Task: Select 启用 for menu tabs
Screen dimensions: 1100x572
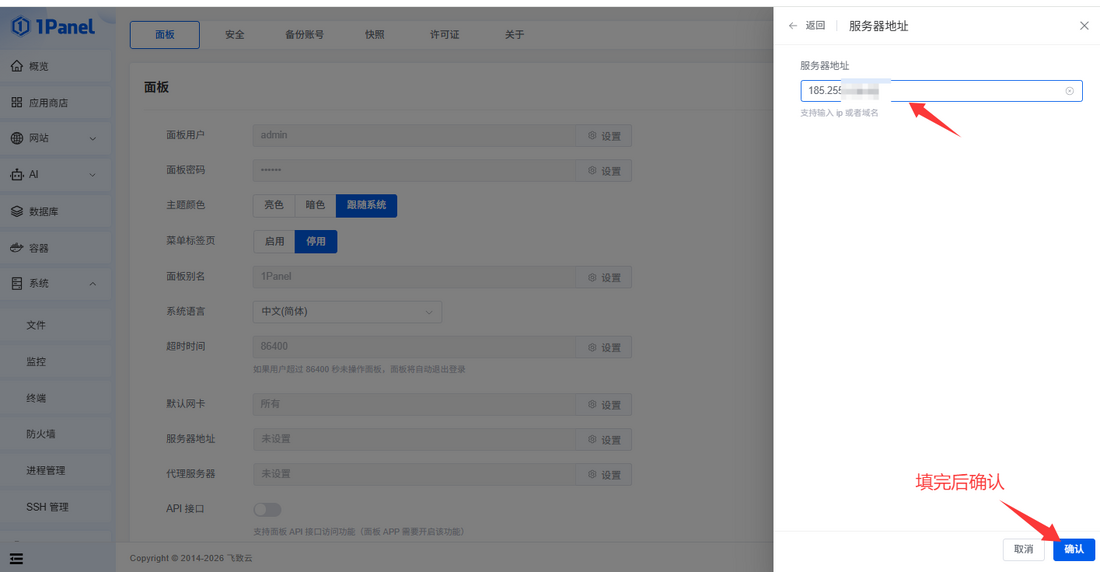Action: tap(274, 241)
